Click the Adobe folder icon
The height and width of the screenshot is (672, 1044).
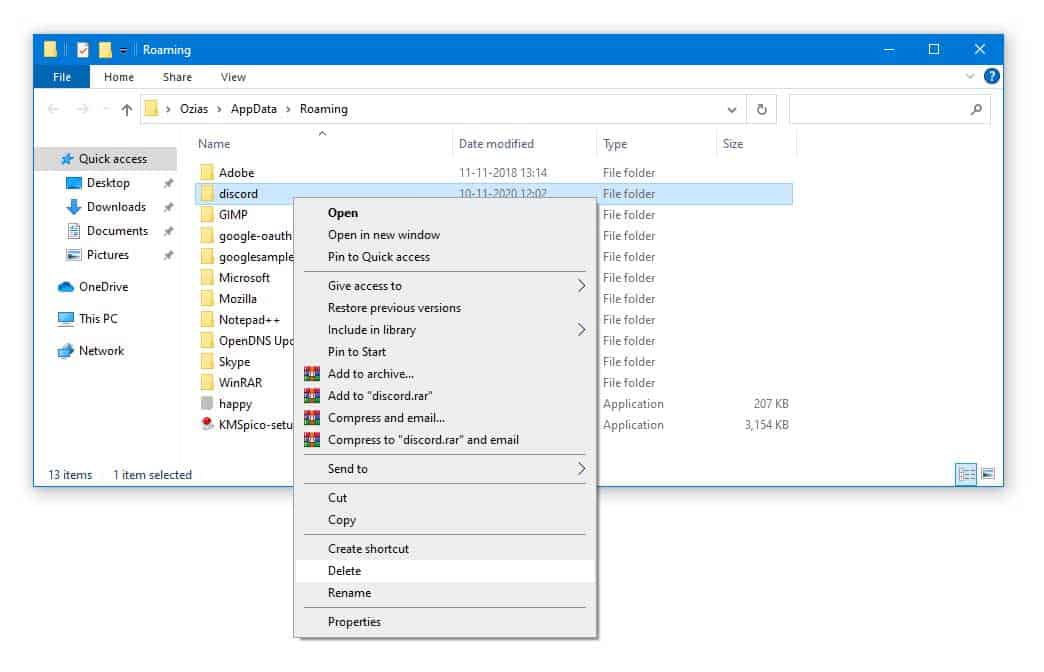[207, 172]
